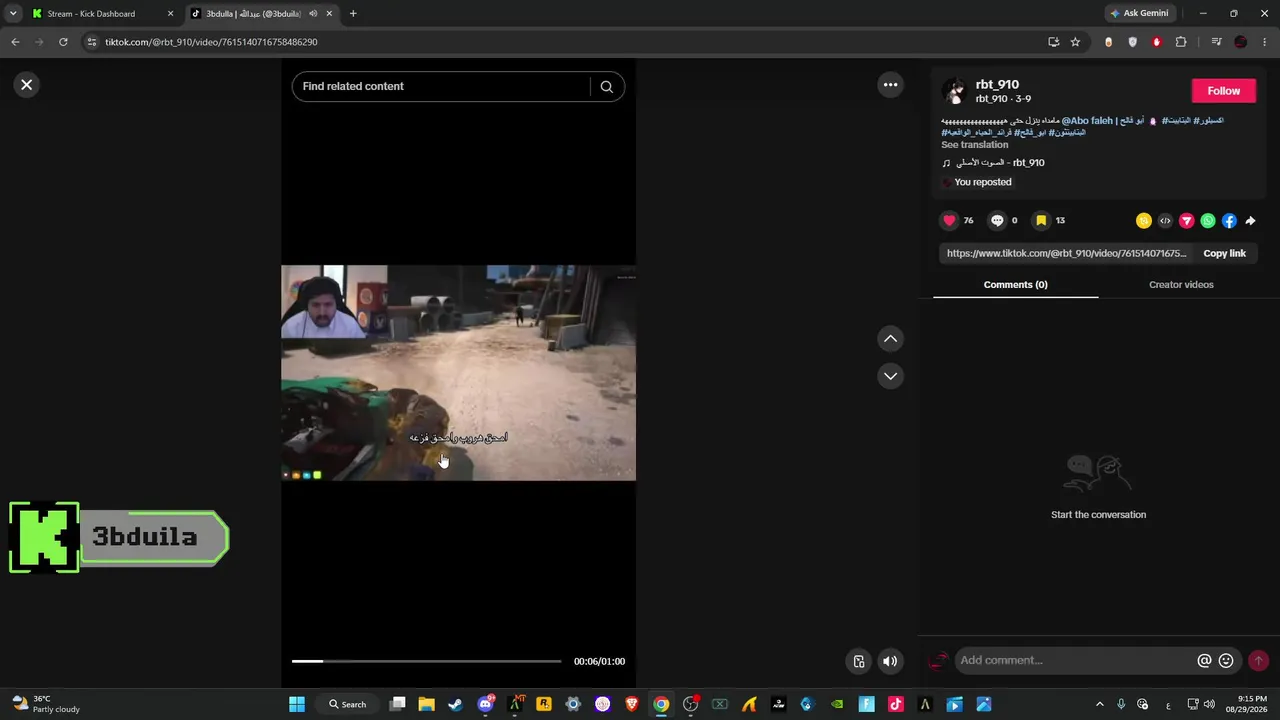Open Chrome three-dot menu
The image size is (1280, 720).
click(x=1265, y=42)
